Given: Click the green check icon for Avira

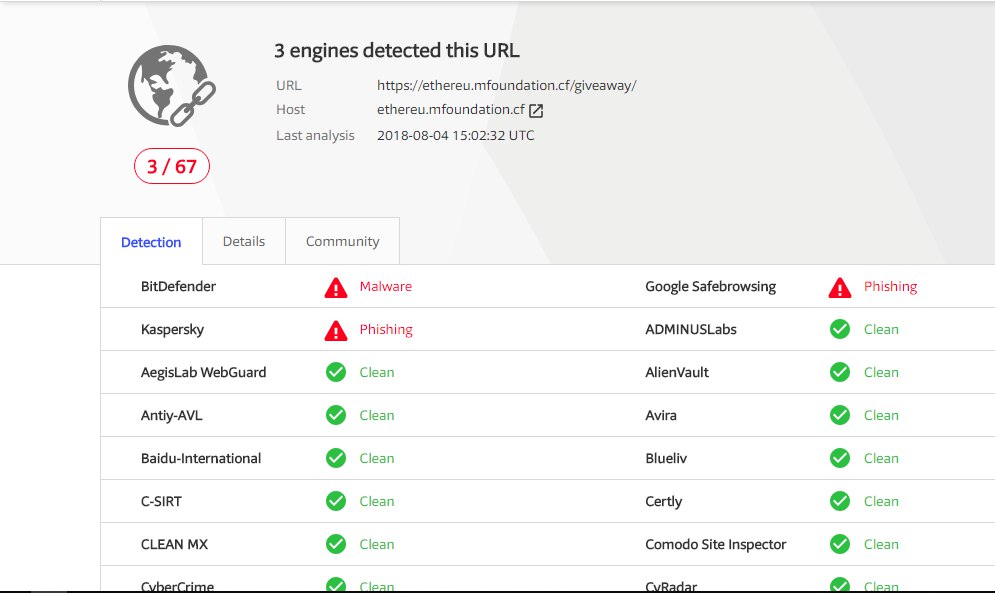Looking at the screenshot, I should [x=840, y=415].
